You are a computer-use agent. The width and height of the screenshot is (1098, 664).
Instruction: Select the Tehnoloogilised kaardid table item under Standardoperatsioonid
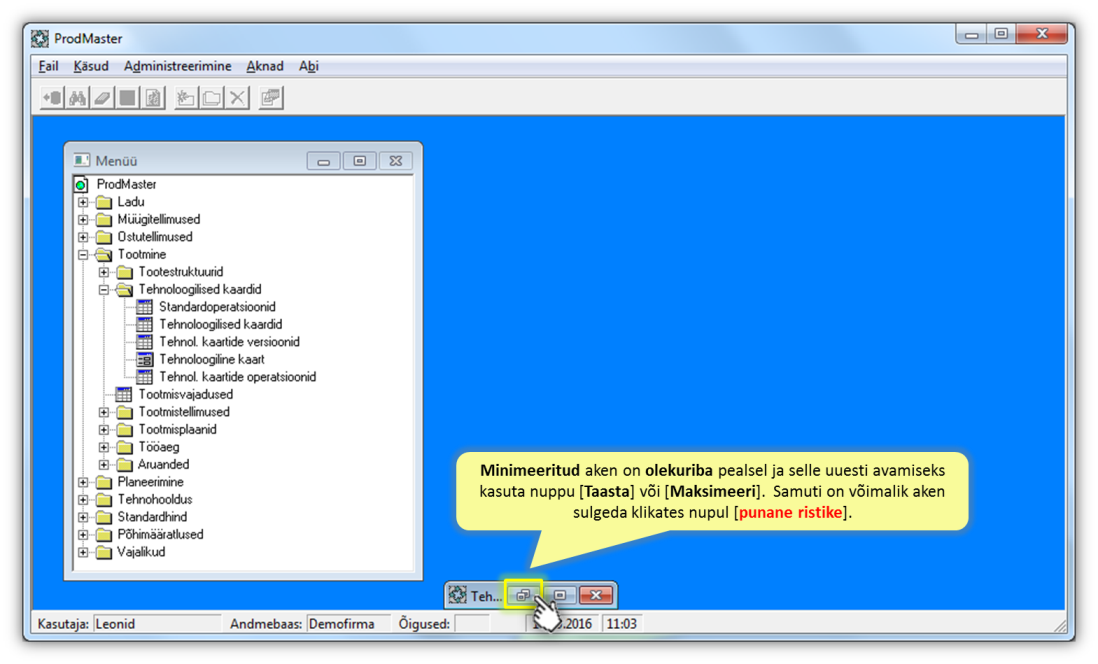pos(221,324)
